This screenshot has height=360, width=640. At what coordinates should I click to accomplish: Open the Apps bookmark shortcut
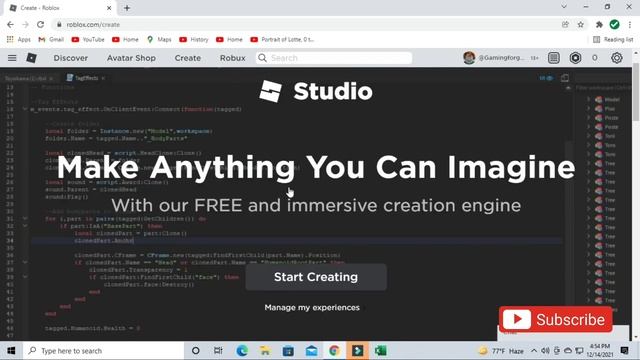[18, 40]
